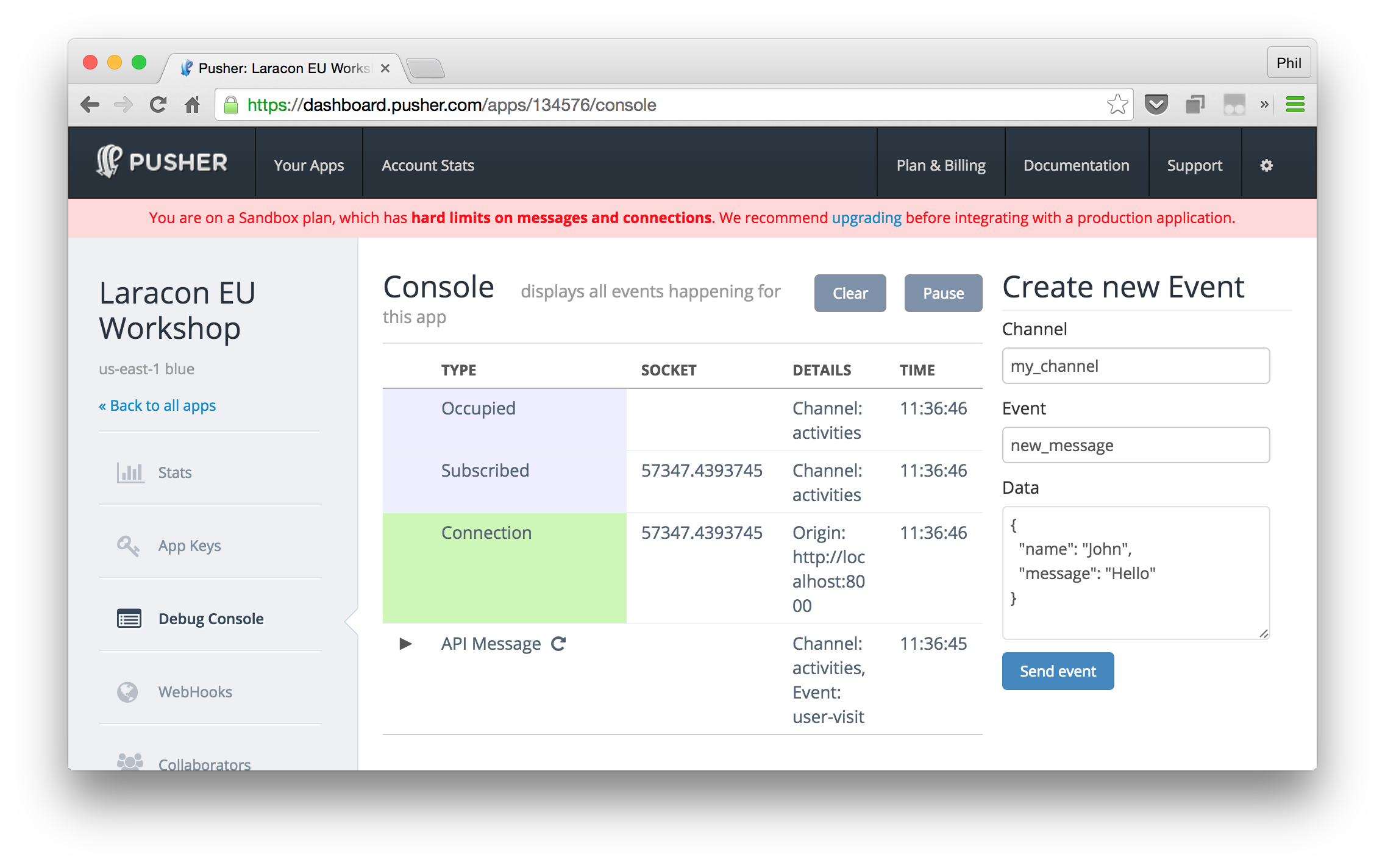Click the Data textarea resize handle
Viewport: 1385px width, 868px height.
click(1264, 633)
